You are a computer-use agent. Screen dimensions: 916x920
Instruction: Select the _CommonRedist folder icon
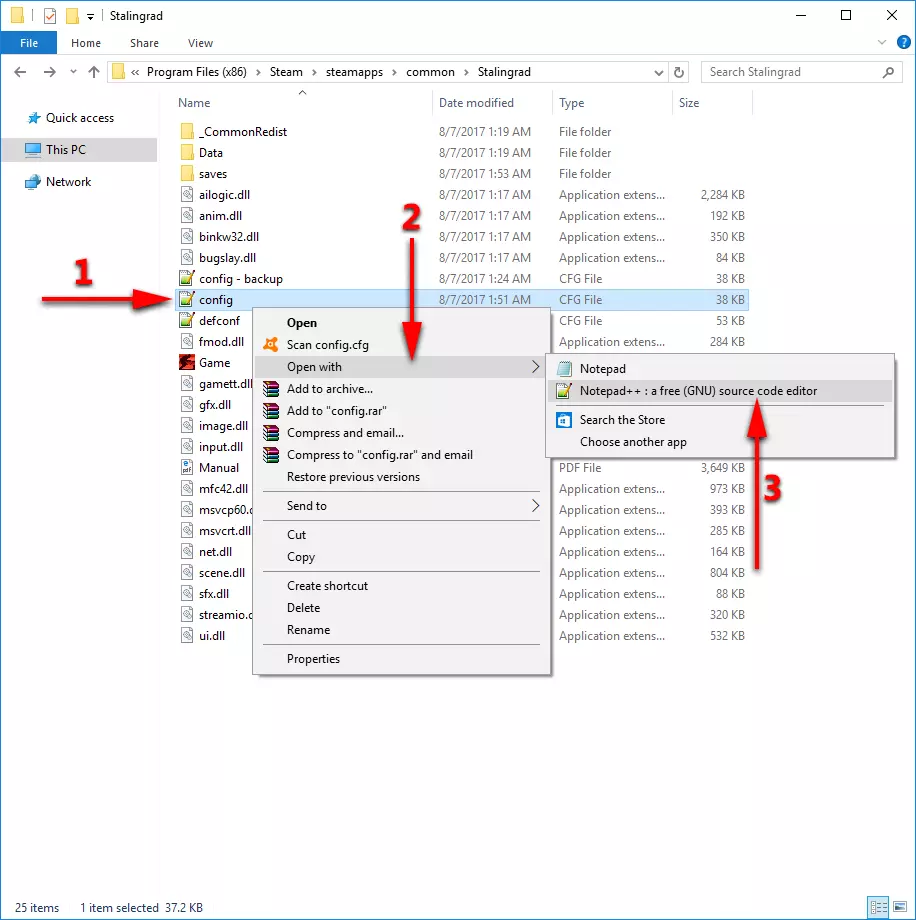(x=187, y=131)
